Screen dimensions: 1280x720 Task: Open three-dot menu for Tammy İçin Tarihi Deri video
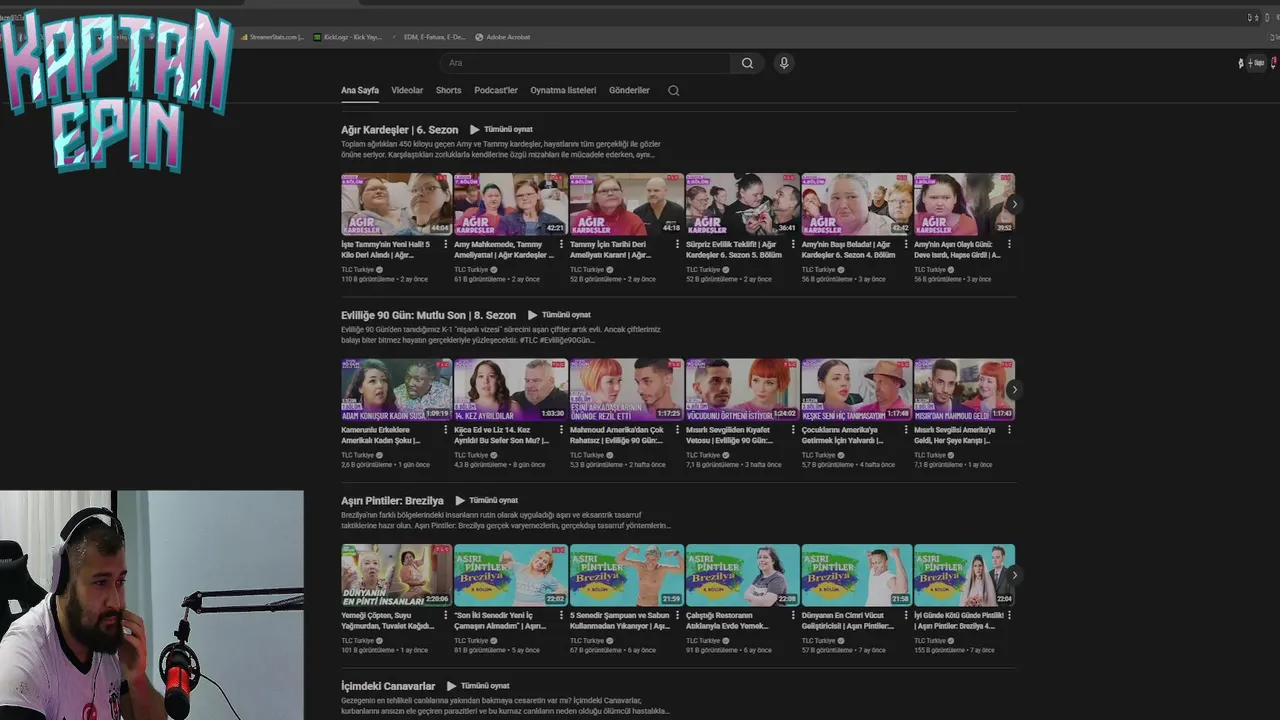coord(677,244)
